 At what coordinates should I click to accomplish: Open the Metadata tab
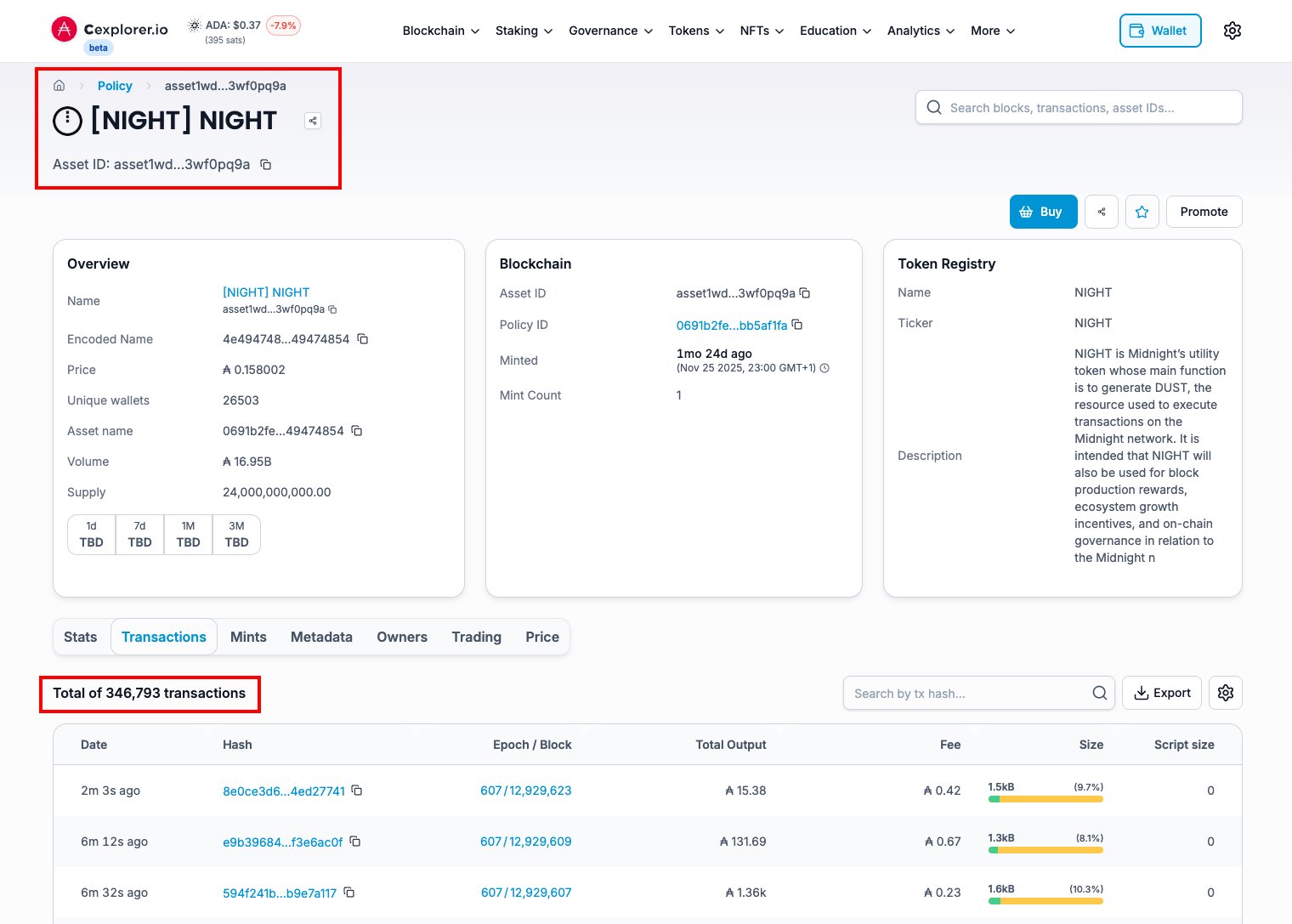[x=321, y=637]
